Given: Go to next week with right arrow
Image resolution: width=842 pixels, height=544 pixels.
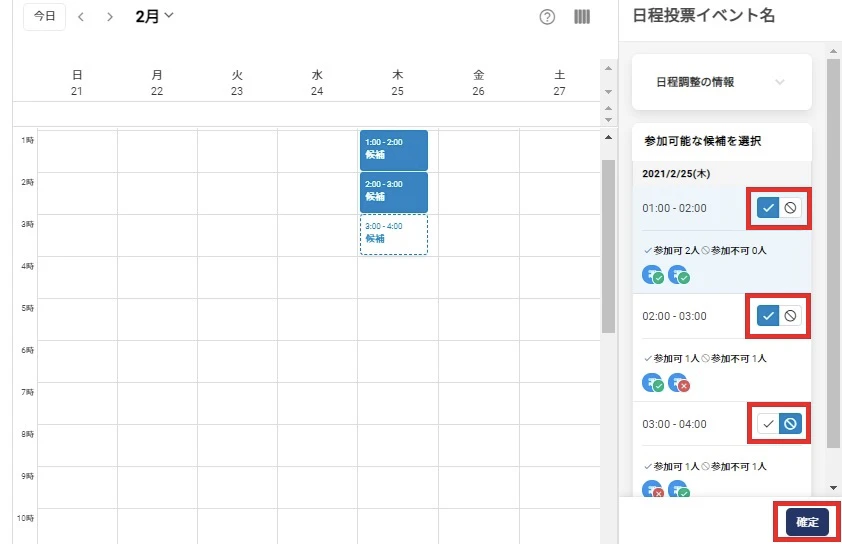Looking at the screenshot, I should (110, 17).
